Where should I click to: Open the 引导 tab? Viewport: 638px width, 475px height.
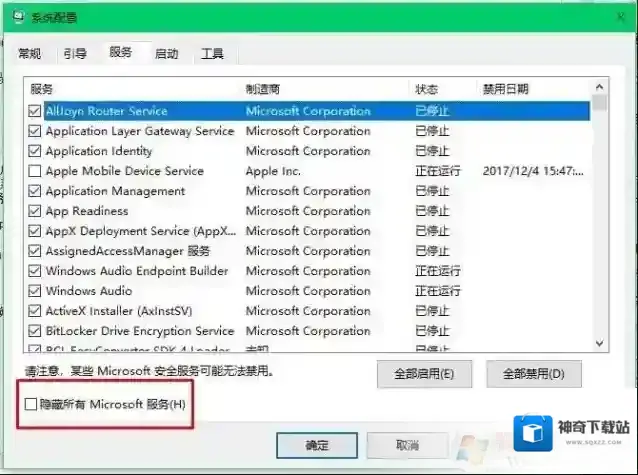click(75, 54)
